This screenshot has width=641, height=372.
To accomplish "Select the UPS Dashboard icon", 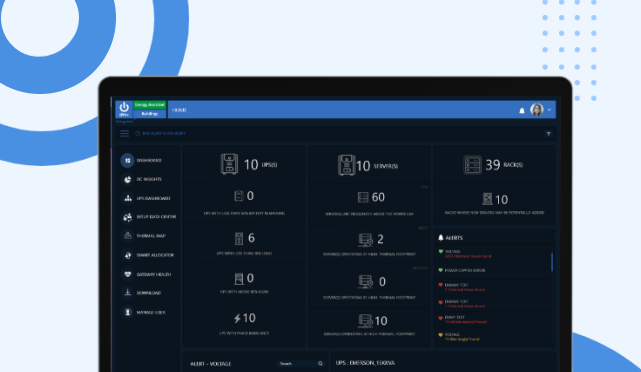I will (x=128, y=198).
